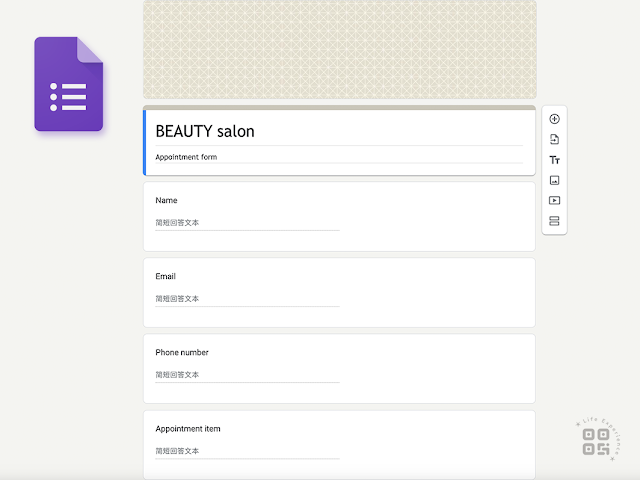Image resolution: width=640 pixels, height=480 pixels.
Task: Click the Import questions icon
Action: click(554, 139)
